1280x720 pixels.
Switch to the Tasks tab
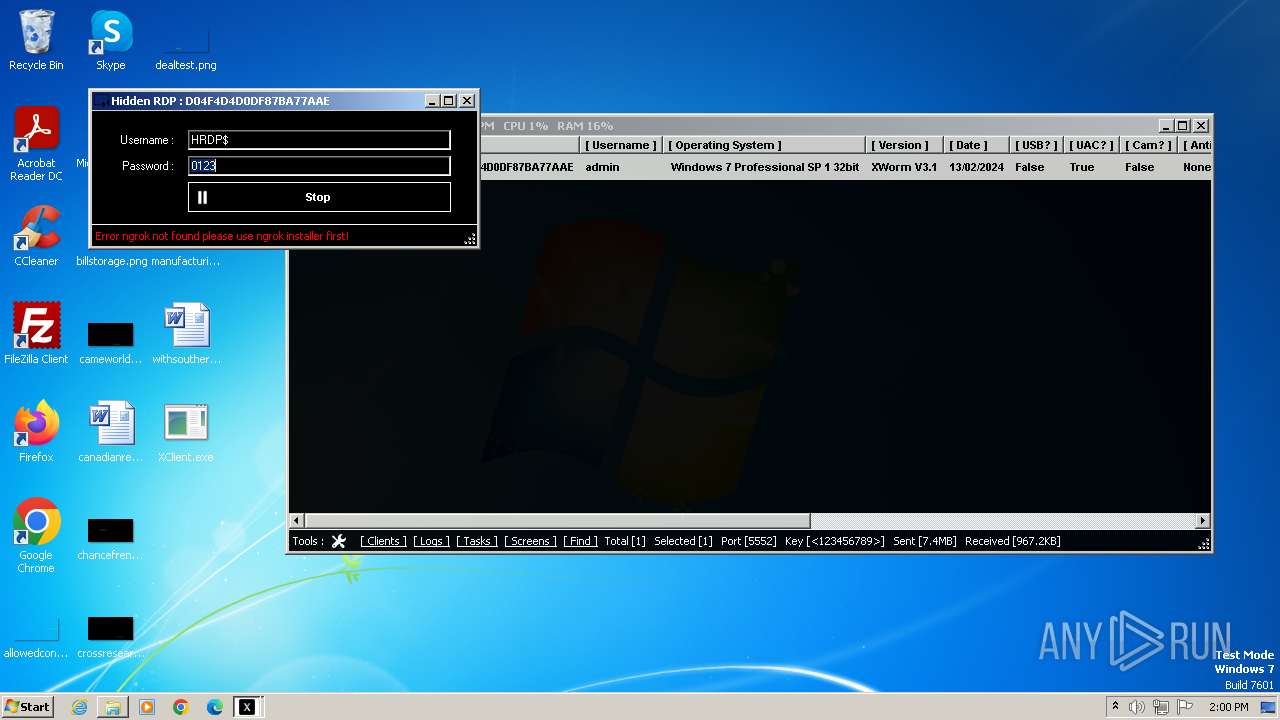coord(477,541)
